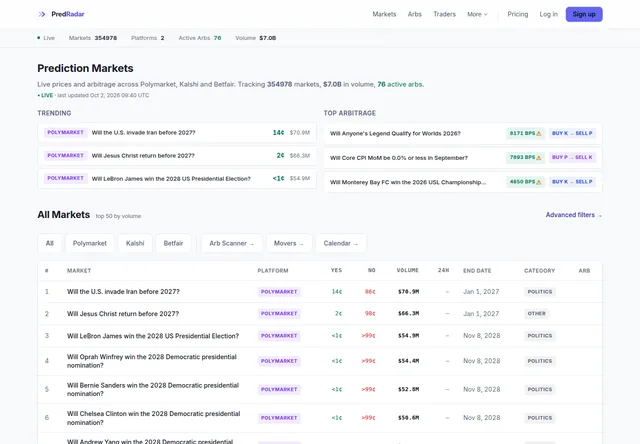Click the Sign up button
This screenshot has height=444, width=640.
pos(584,14)
